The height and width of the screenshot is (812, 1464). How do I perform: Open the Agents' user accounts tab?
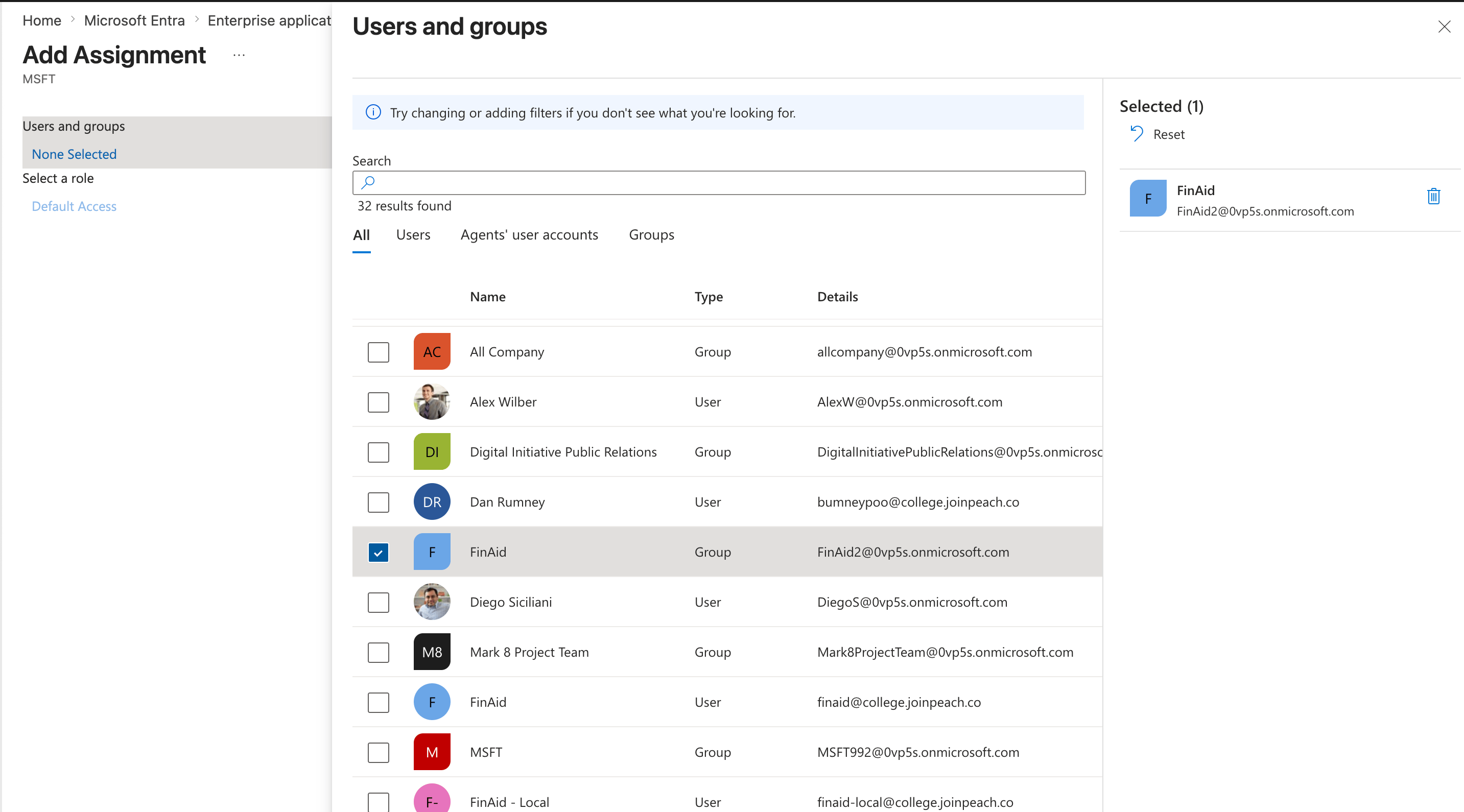(x=529, y=235)
